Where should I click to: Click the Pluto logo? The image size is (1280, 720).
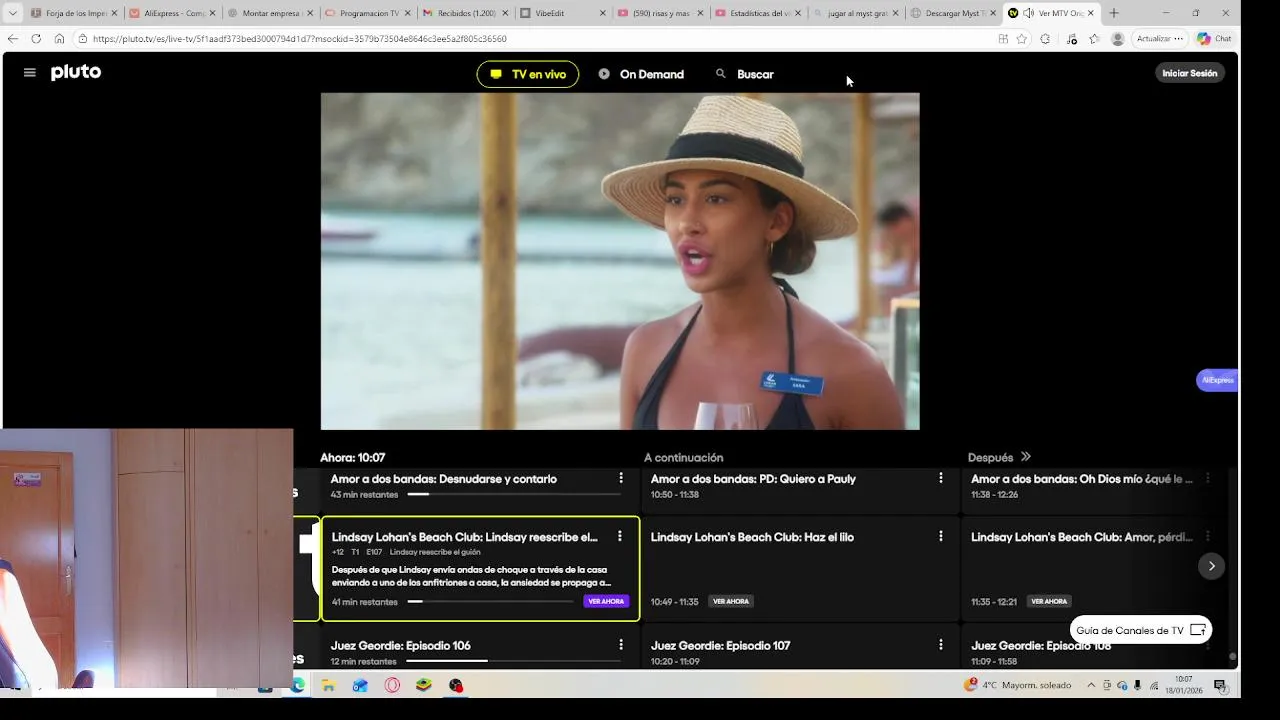76,72
